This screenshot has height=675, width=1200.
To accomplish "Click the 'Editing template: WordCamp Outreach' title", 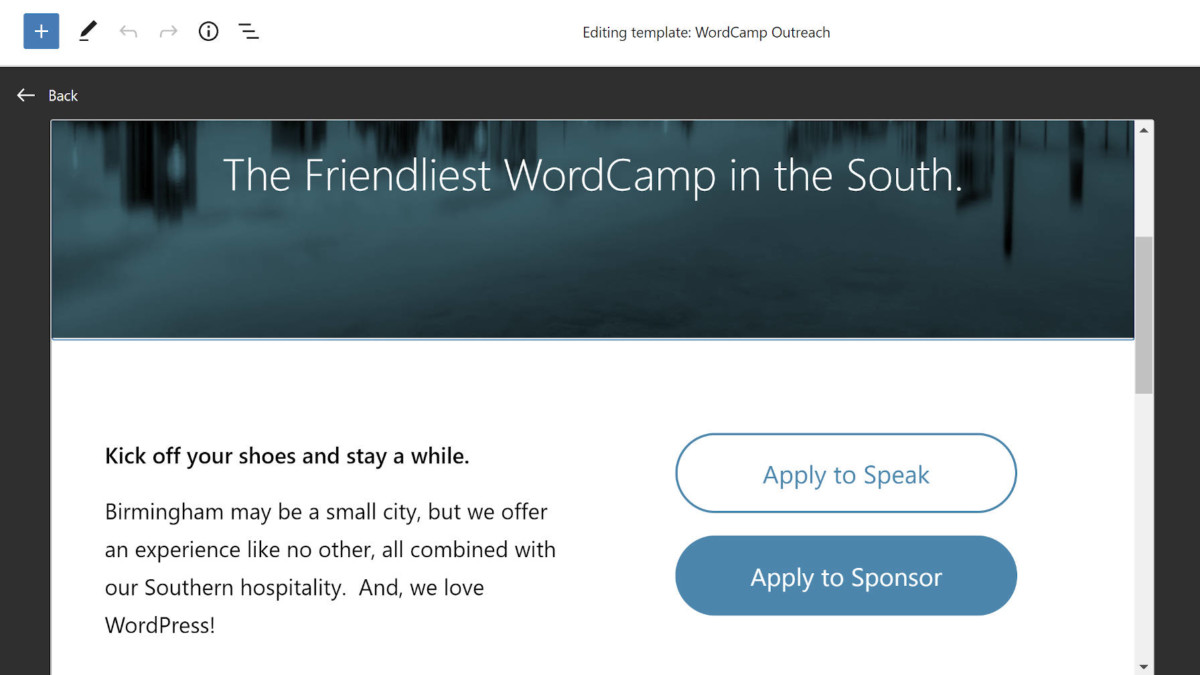I will pos(706,32).
